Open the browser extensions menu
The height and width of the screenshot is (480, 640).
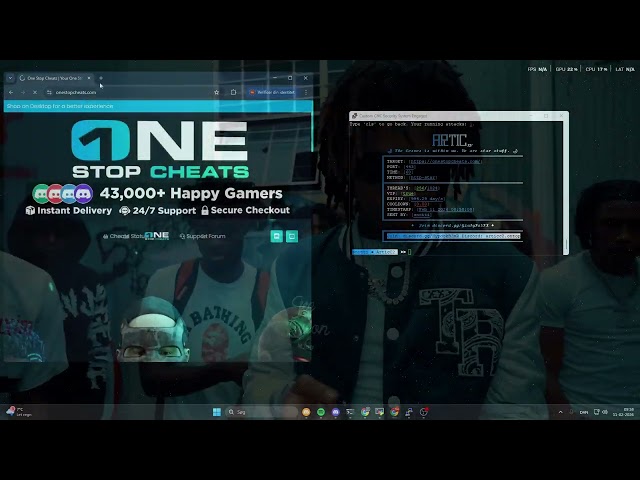tap(233, 92)
